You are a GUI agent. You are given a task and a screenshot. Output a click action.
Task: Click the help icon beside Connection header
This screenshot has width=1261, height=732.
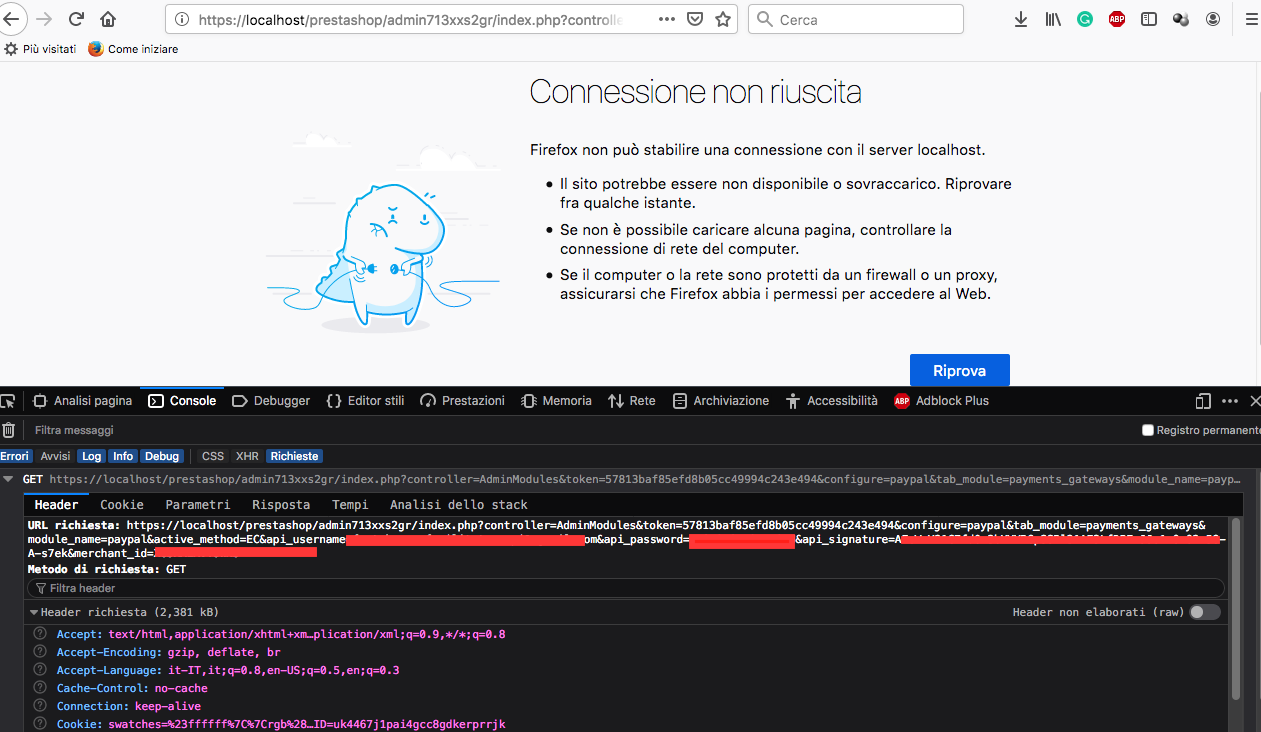click(40, 706)
